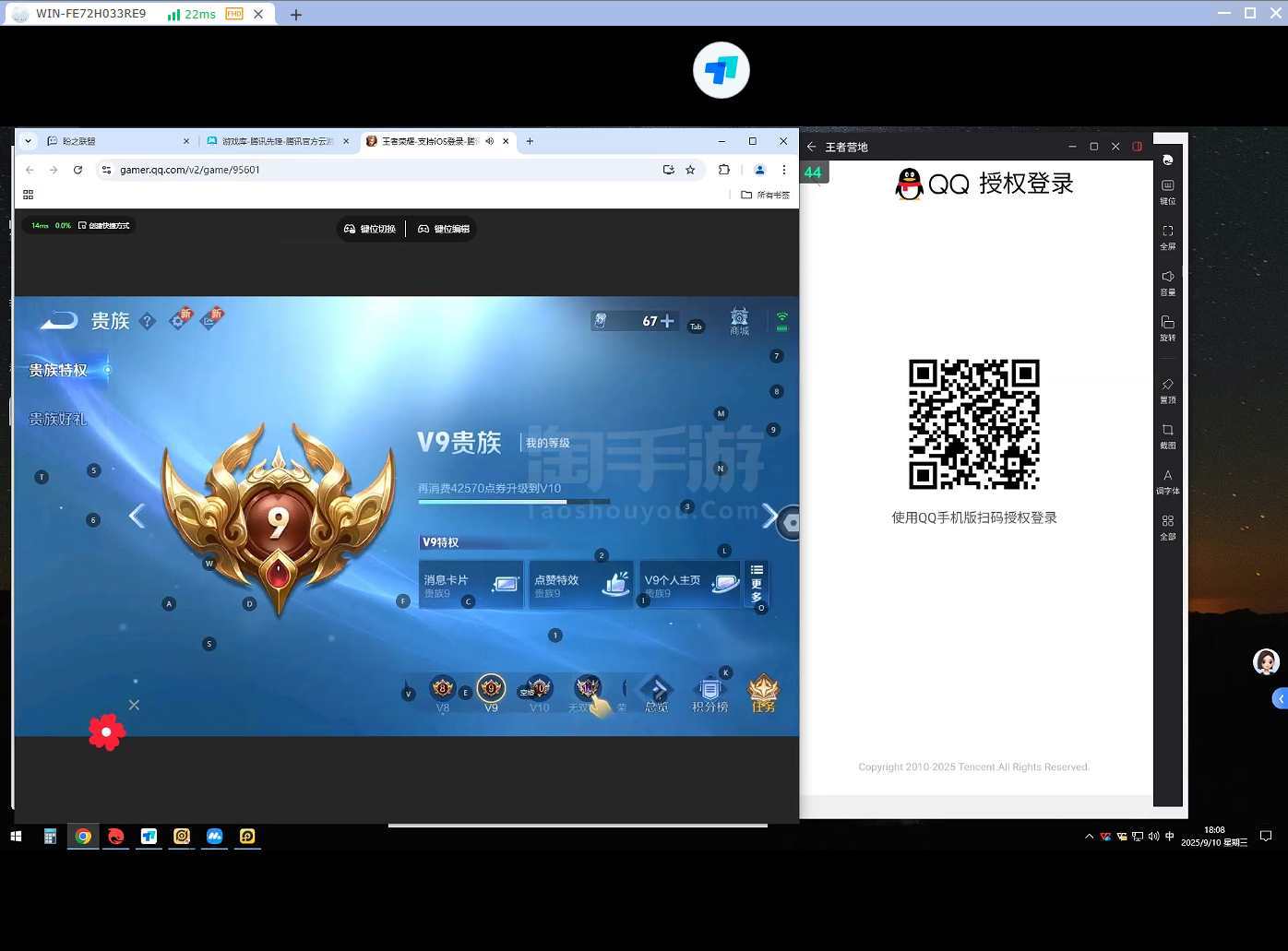Take a screenshot with the 截图 icon

(x=1167, y=435)
